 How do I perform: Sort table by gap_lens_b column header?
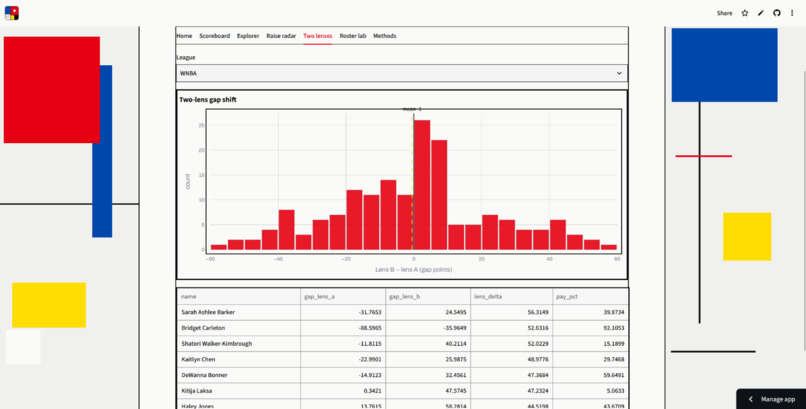[428, 296]
